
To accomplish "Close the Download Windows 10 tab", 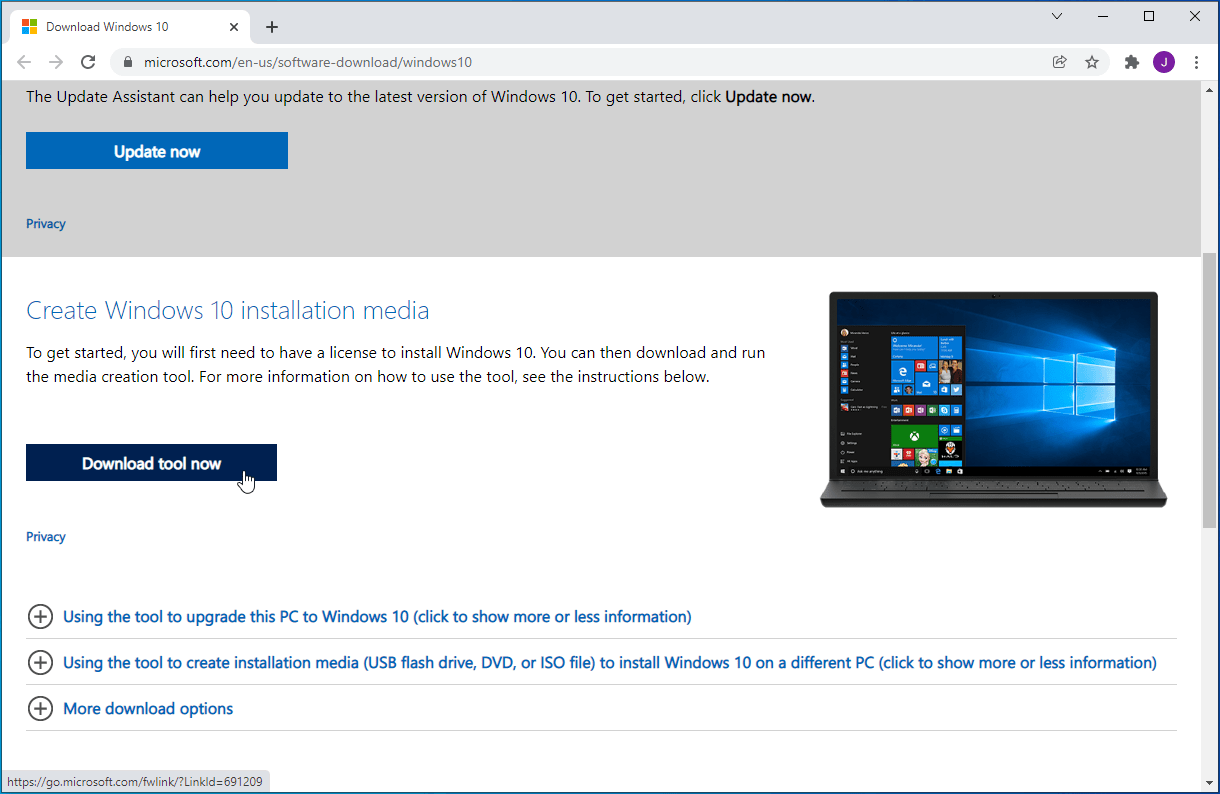I will 237,27.
